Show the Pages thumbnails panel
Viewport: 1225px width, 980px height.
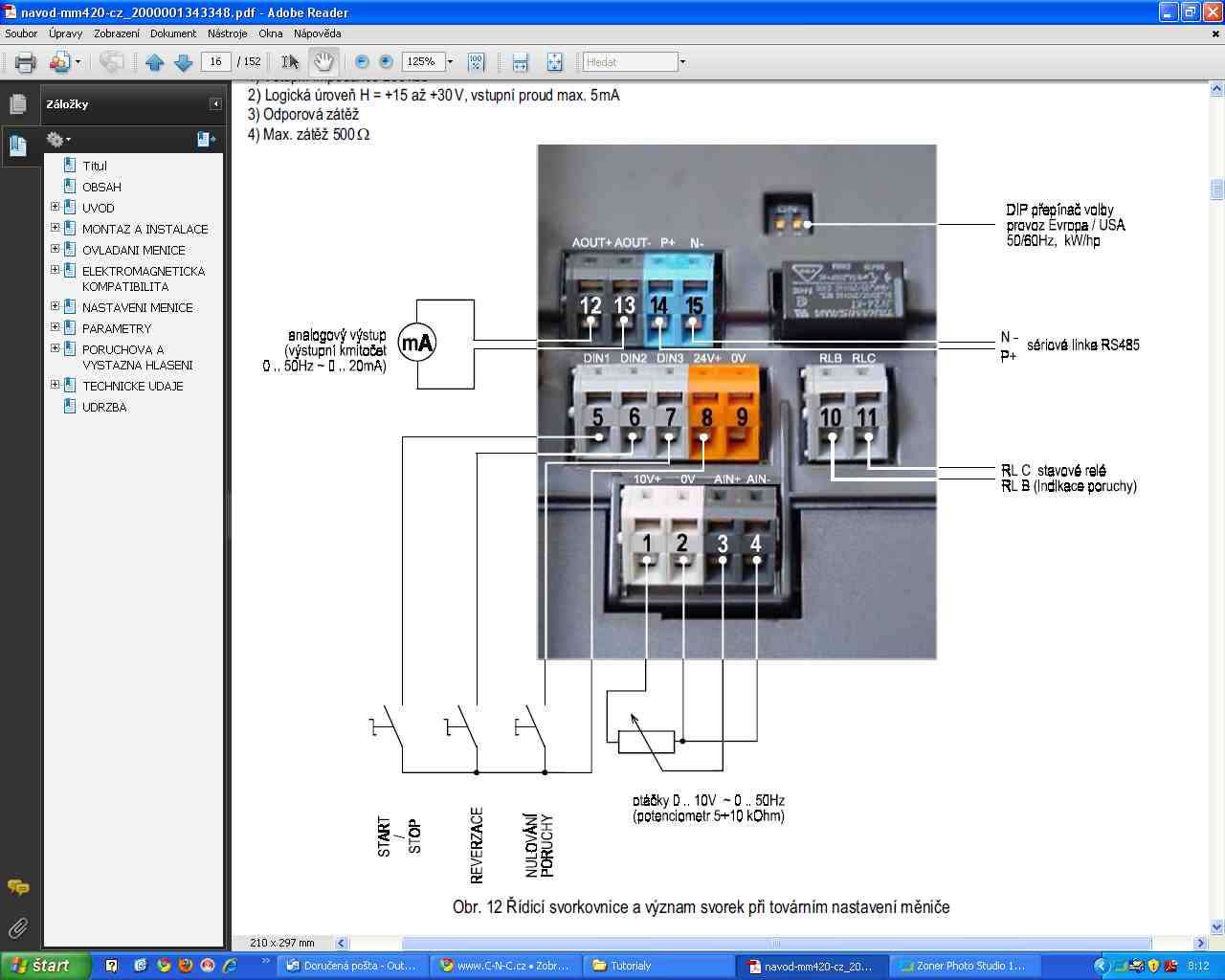pyautogui.click(x=18, y=104)
